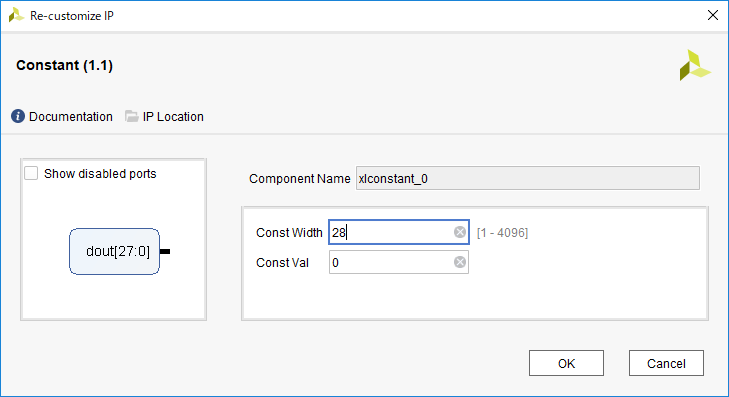Open the Documentation link

click(x=71, y=117)
